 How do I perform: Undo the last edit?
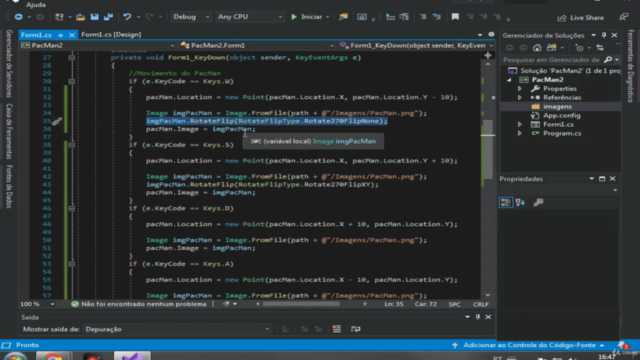(127, 17)
